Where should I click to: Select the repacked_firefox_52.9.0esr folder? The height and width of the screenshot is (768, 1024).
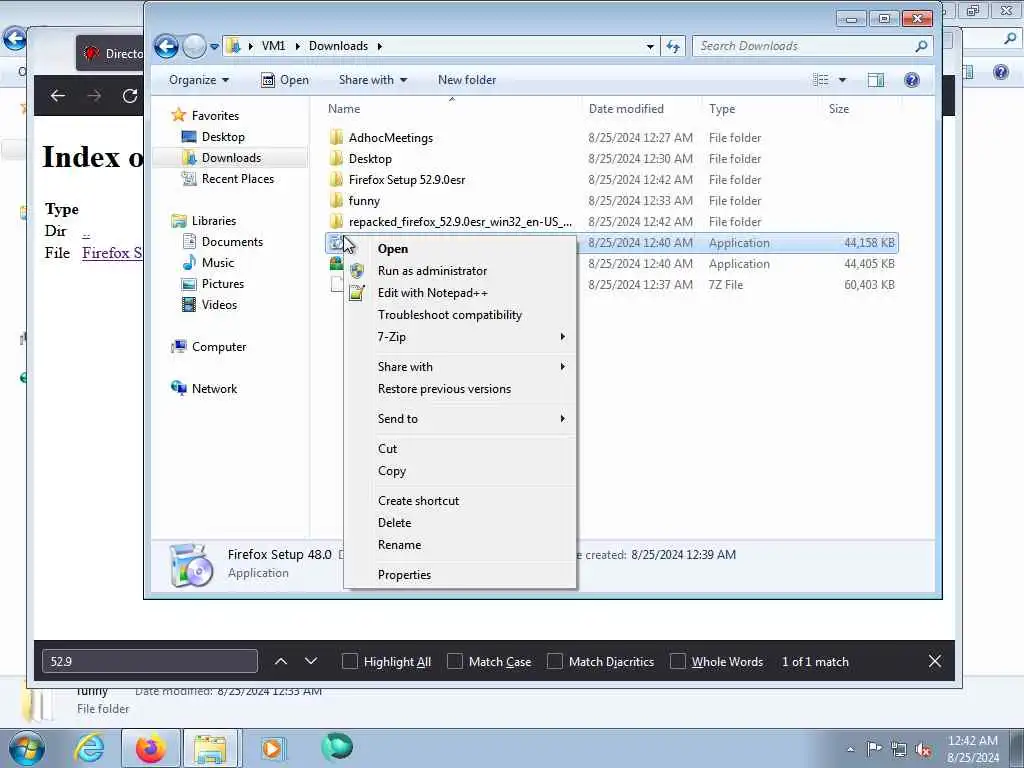tap(460, 221)
